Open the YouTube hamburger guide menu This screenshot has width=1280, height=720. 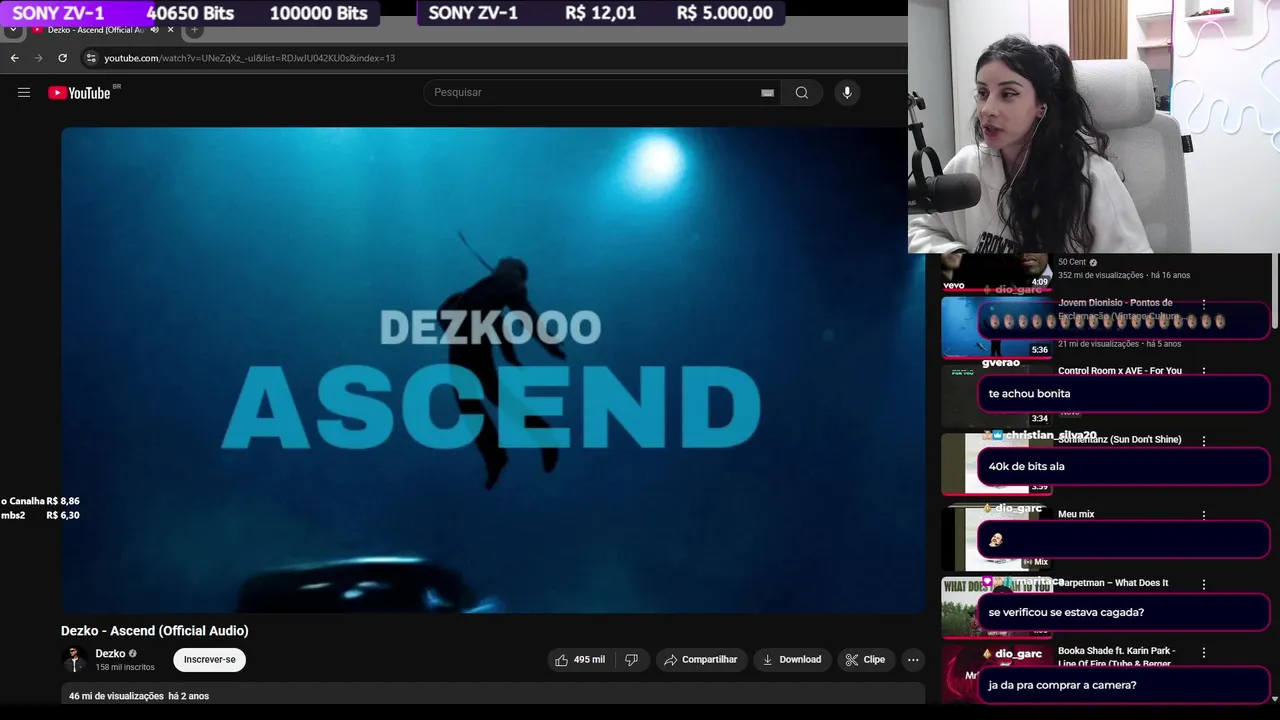coord(24,93)
